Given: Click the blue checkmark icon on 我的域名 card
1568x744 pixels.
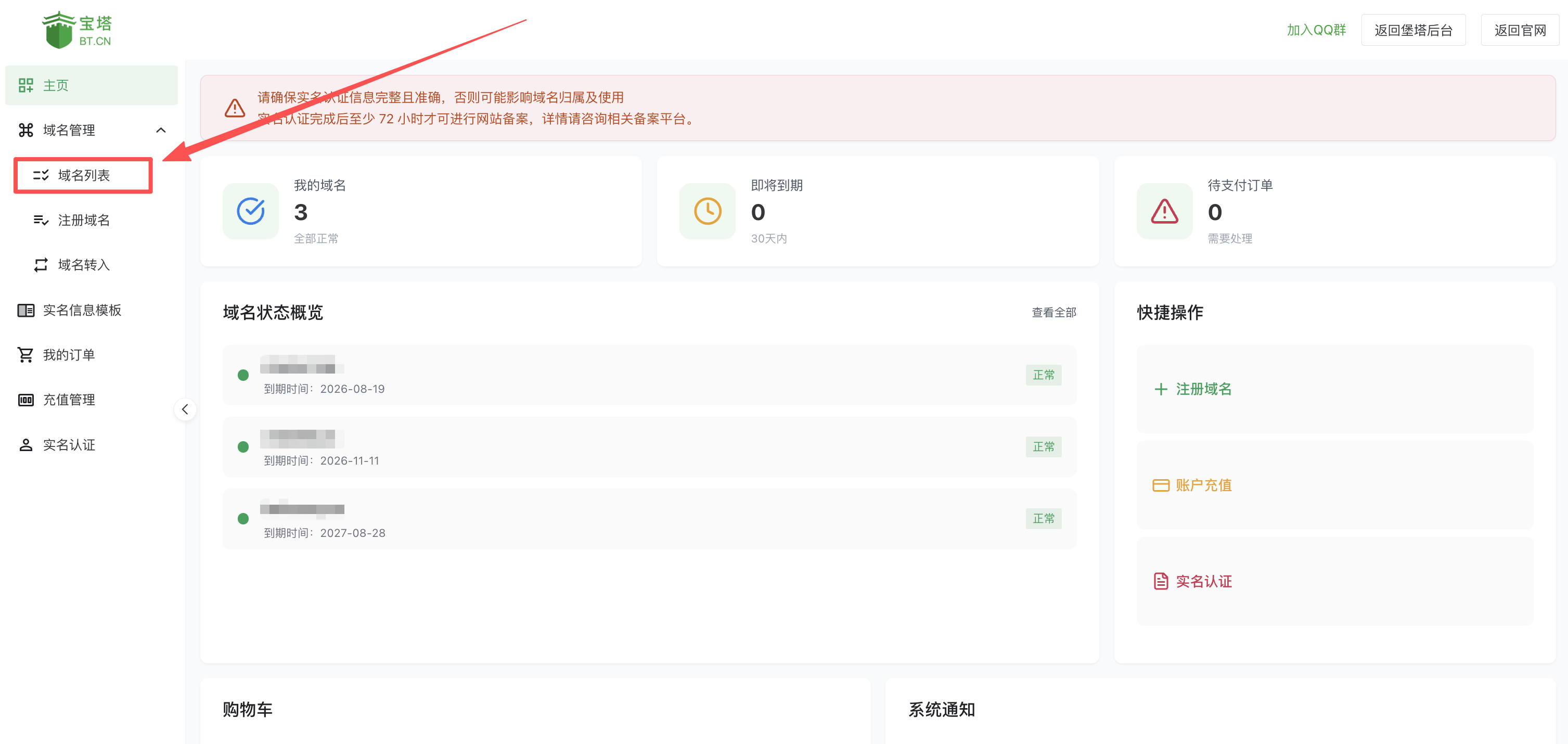Looking at the screenshot, I should (250, 211).
